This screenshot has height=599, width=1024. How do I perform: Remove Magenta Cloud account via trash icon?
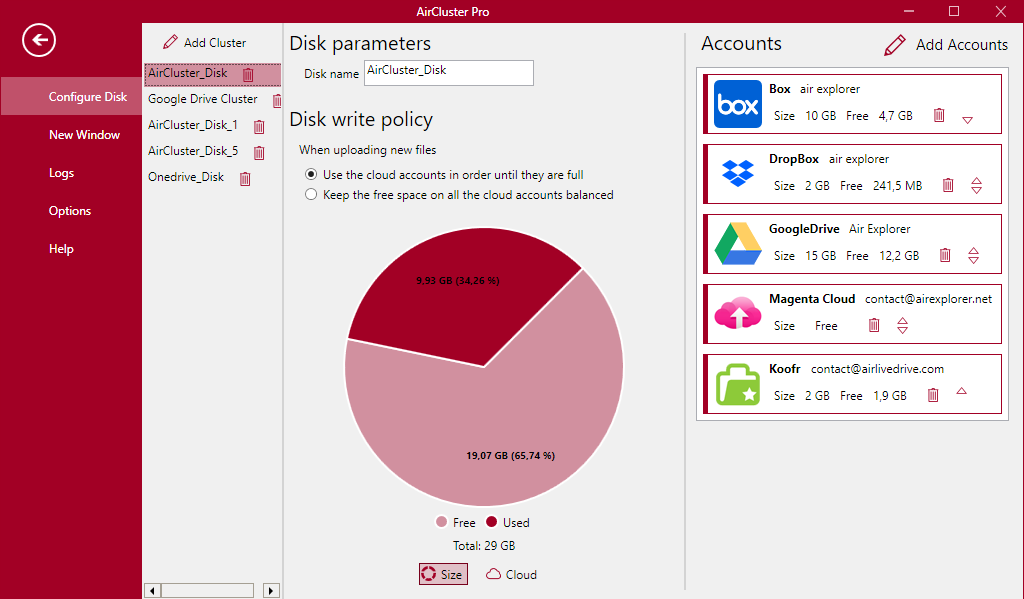coord(874,325)
